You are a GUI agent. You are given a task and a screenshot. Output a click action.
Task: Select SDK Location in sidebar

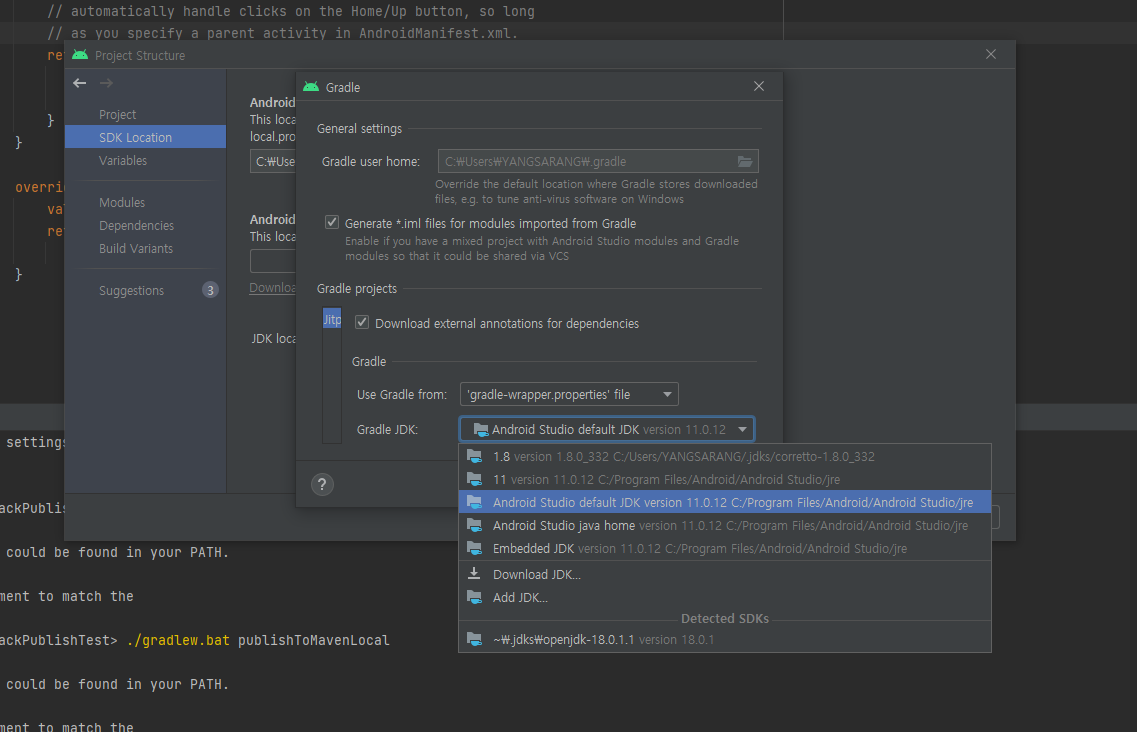point(145,137)
